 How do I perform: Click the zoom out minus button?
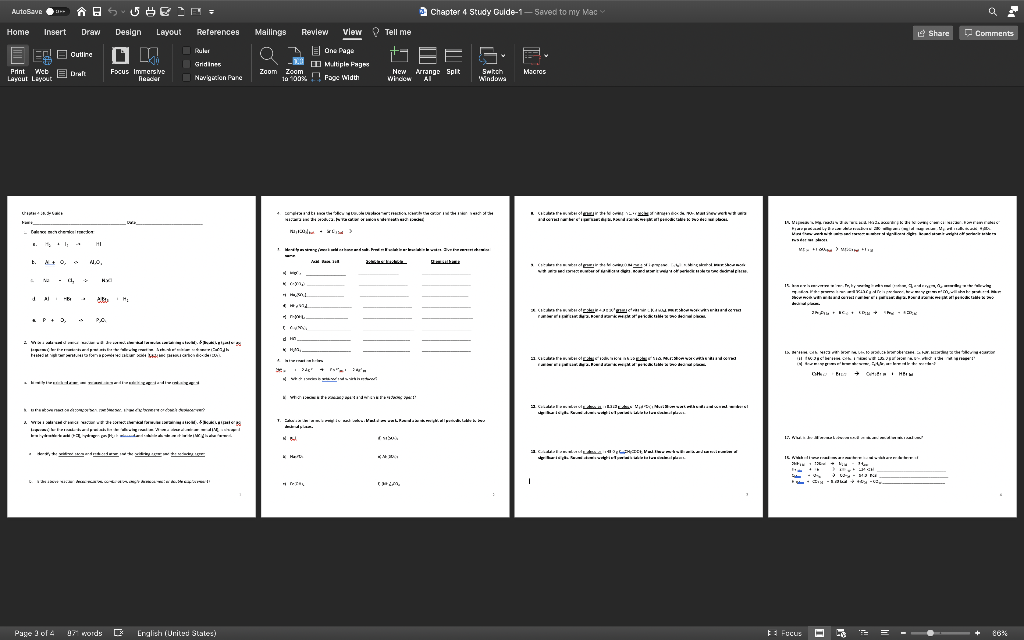[903, 633]
